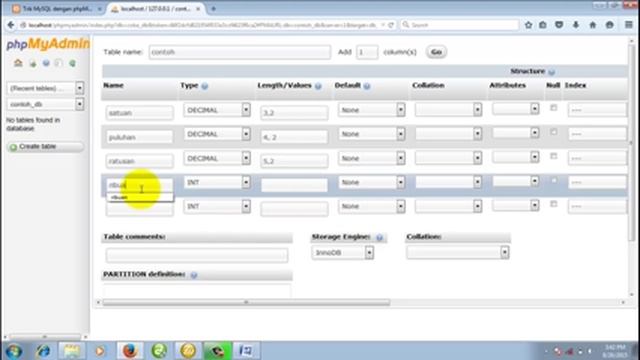This screenshot has width=640, height=360.
Task: Open the phpMyAdmin home icon in sidebar
Action: [x=18, y=63]
